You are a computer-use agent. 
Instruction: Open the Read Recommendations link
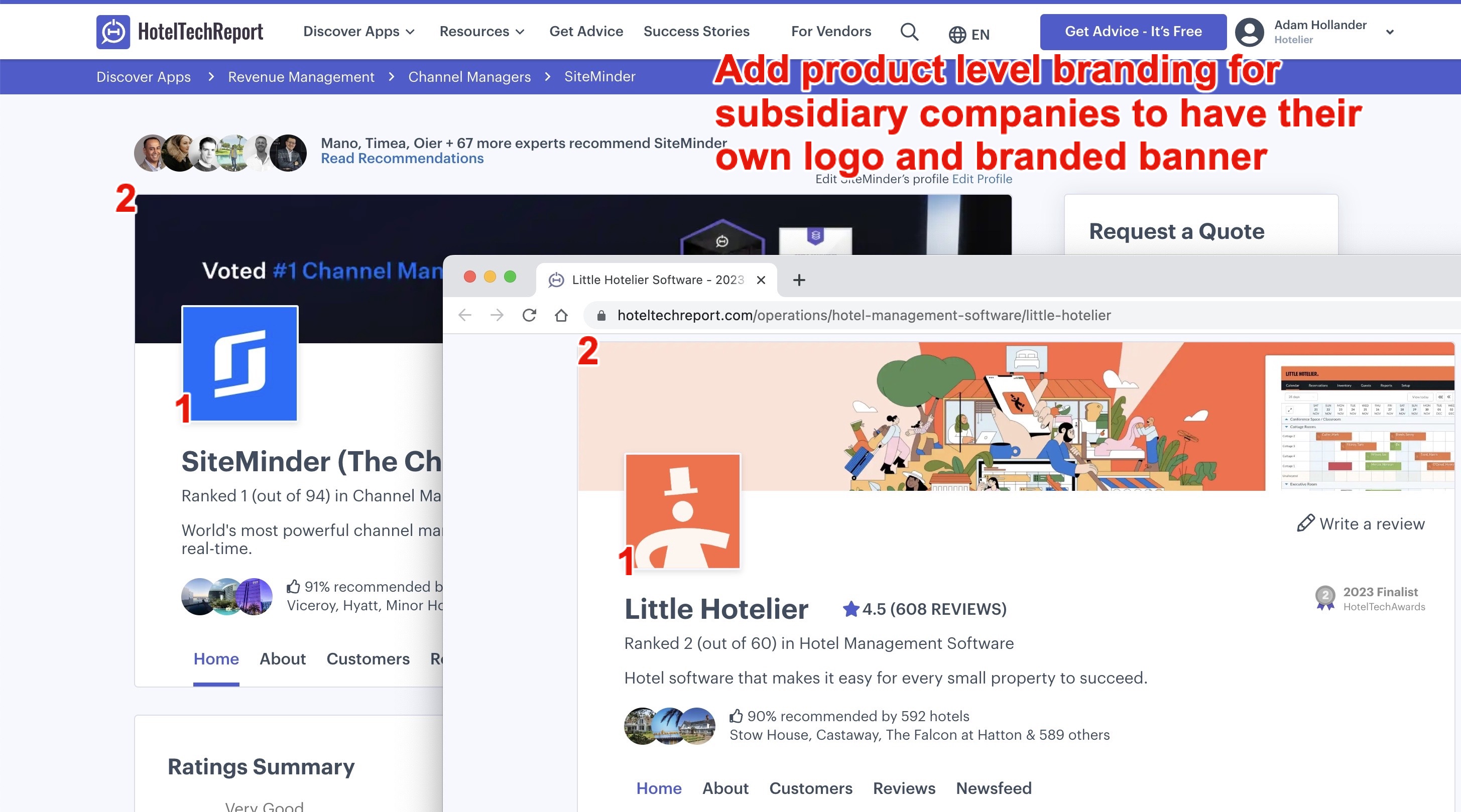(402, 159)
